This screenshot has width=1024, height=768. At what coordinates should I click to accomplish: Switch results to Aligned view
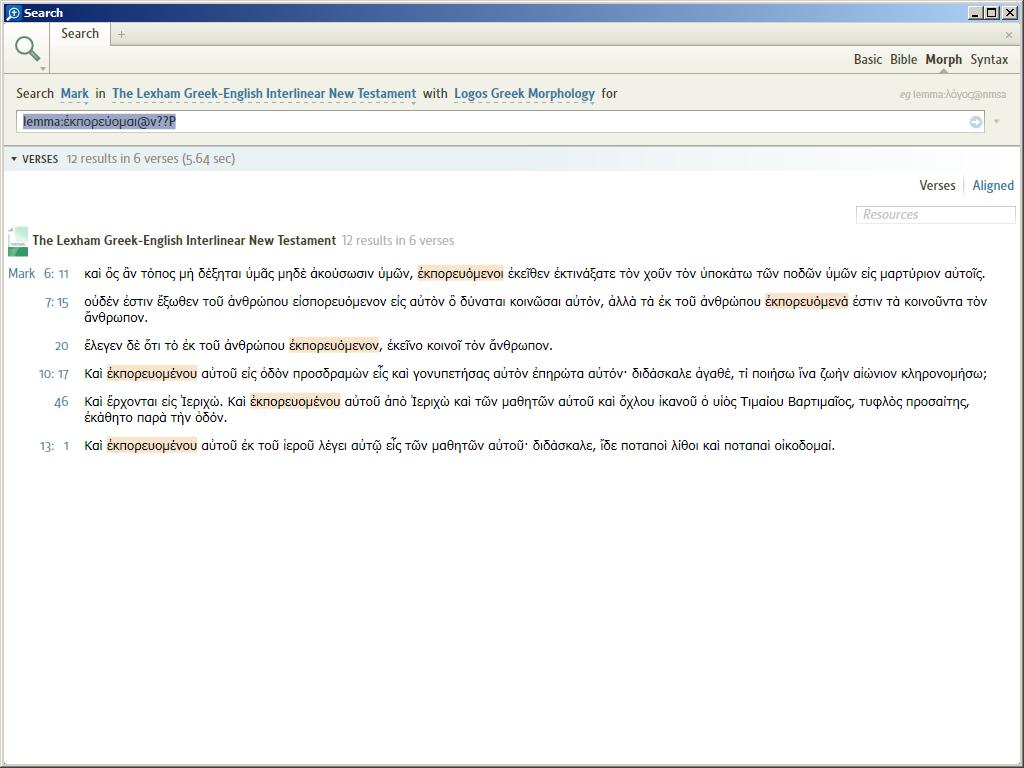click(x=993, y=185)
